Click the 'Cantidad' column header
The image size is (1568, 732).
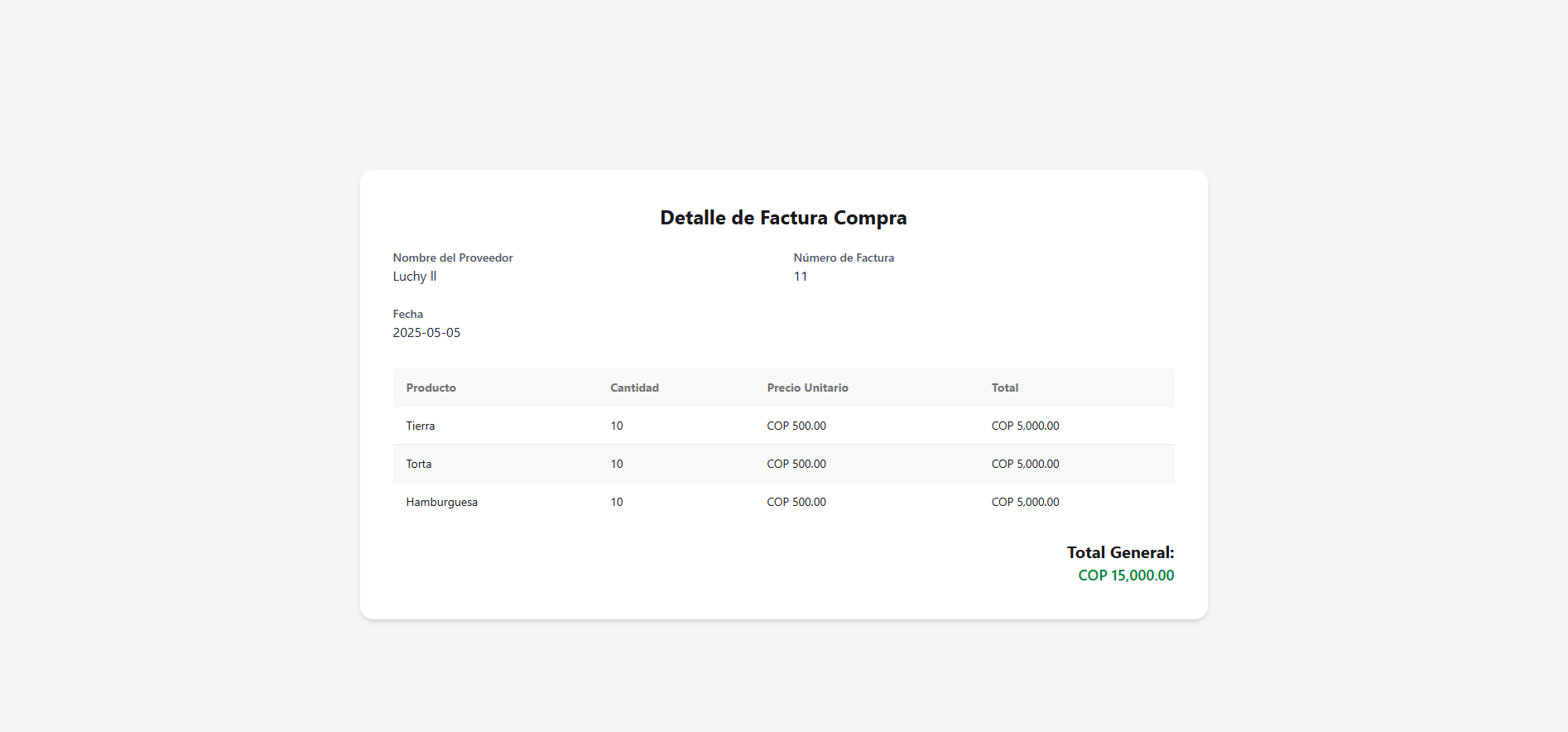[634, 388]
